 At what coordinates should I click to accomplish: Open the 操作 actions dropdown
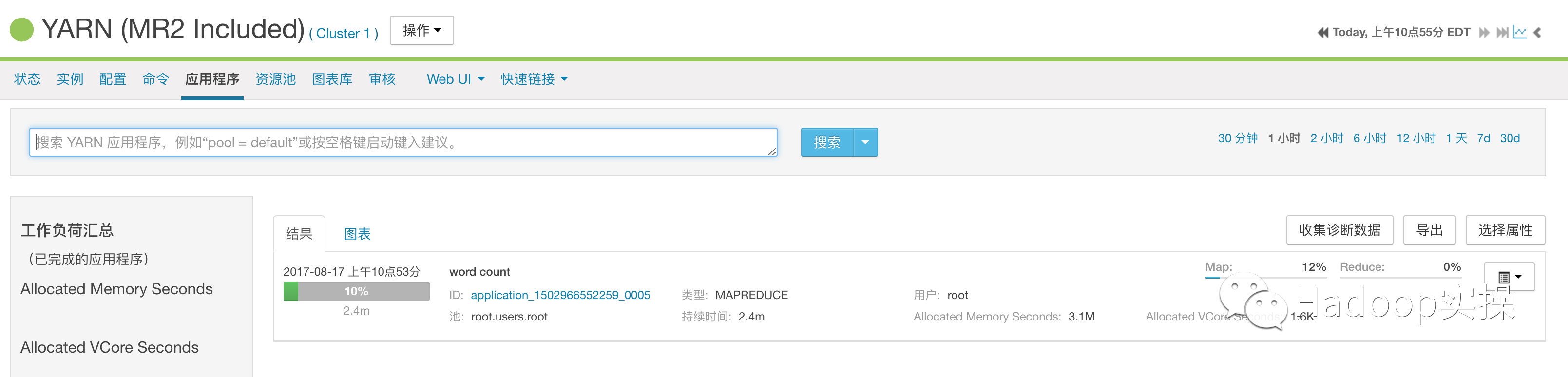point(421,30)
